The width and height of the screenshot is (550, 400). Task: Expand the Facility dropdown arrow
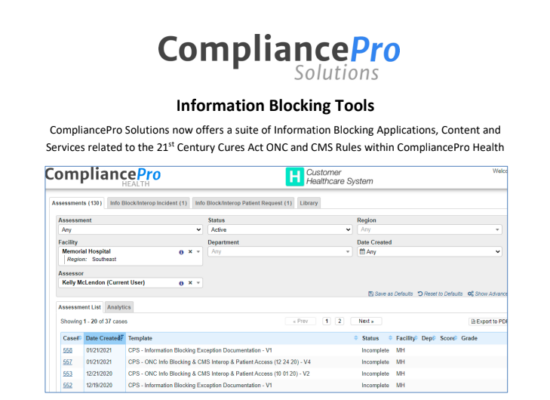pyautogui.click(x=198, y=252)
